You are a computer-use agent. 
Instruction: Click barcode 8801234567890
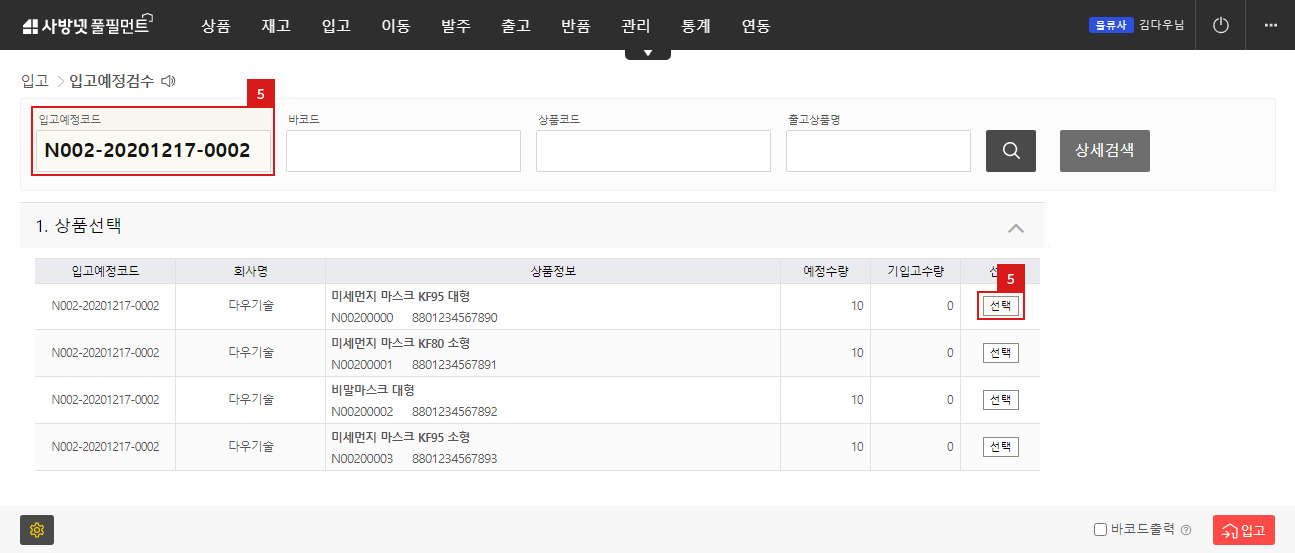[x=454, y=318]
